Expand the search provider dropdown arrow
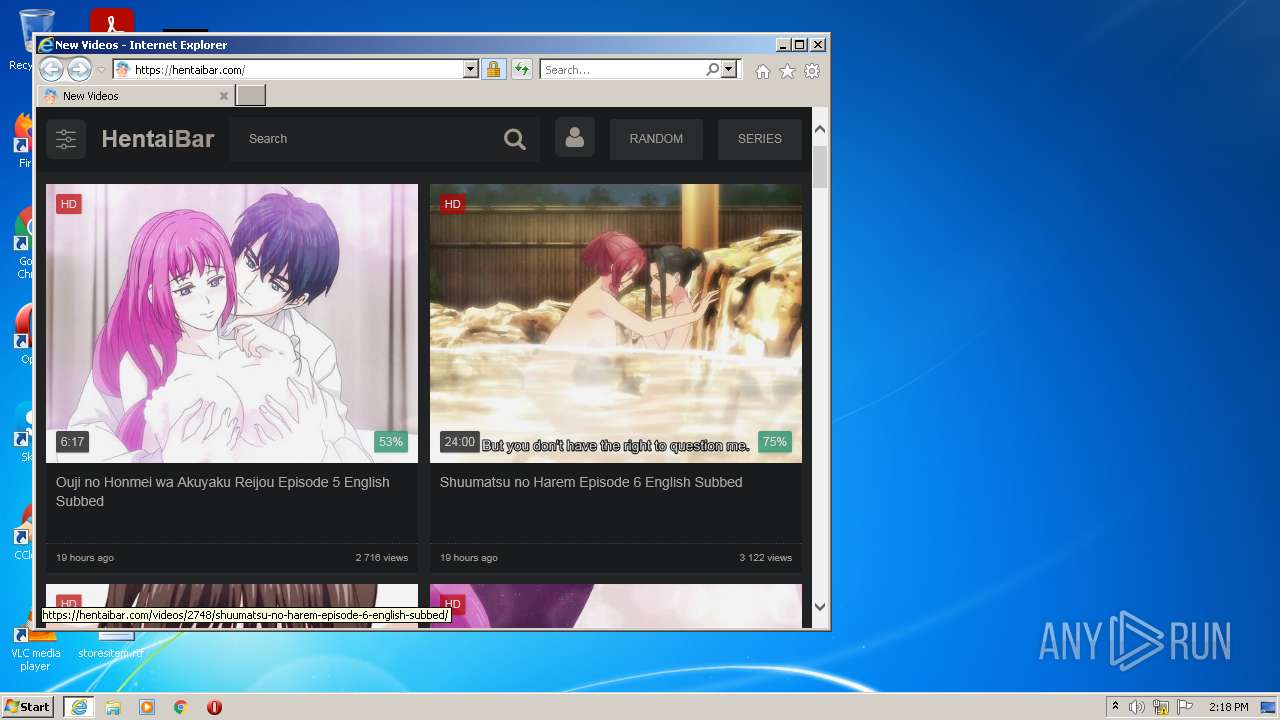This screenshot has width=1280, height=720. click(x=729, y=69)
